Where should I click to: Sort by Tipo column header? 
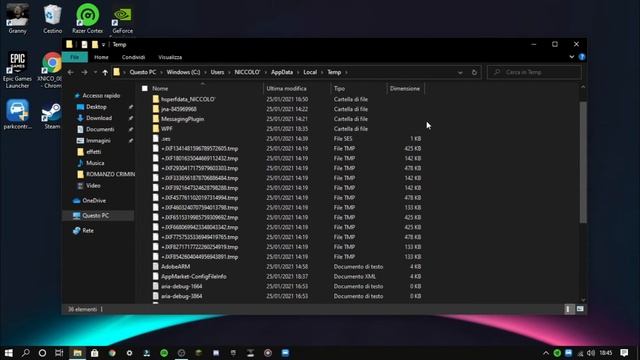coord(358,88)
